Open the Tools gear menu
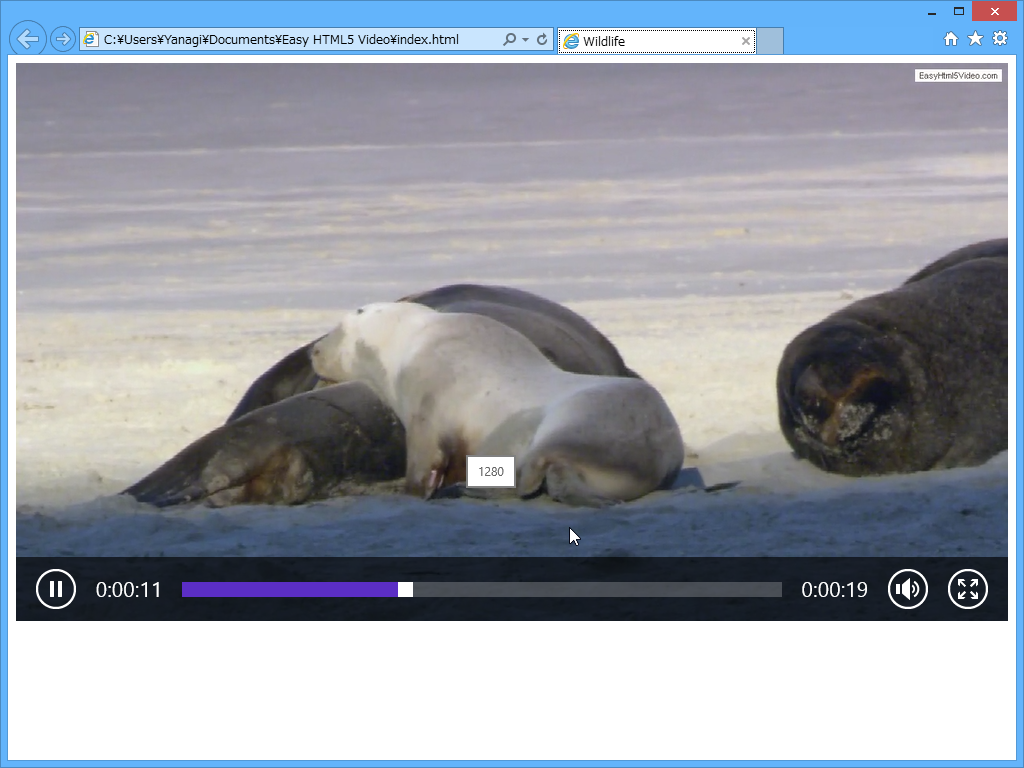 (999, 39)
